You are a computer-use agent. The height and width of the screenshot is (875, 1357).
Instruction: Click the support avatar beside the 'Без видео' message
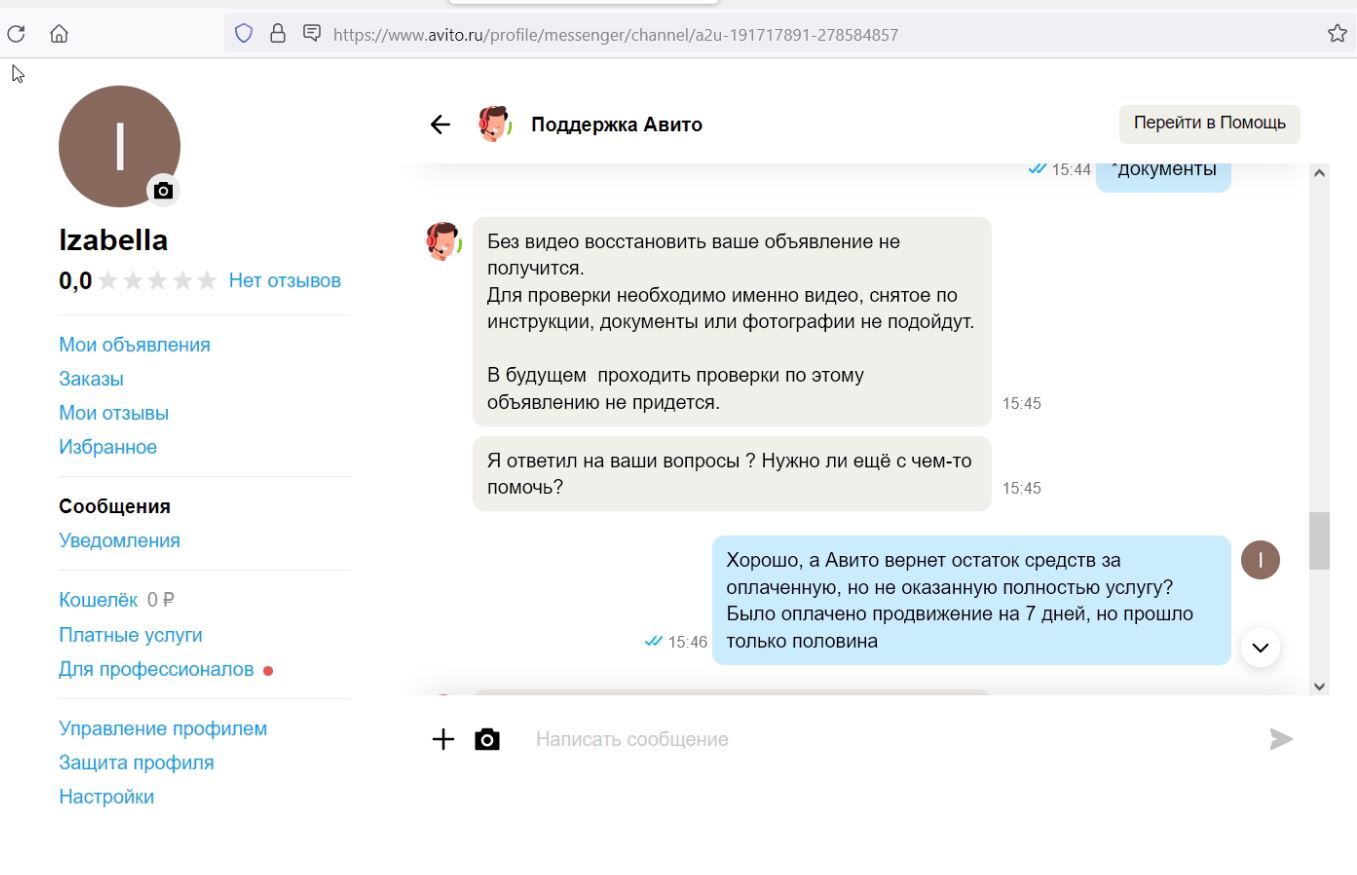[443, 241]
